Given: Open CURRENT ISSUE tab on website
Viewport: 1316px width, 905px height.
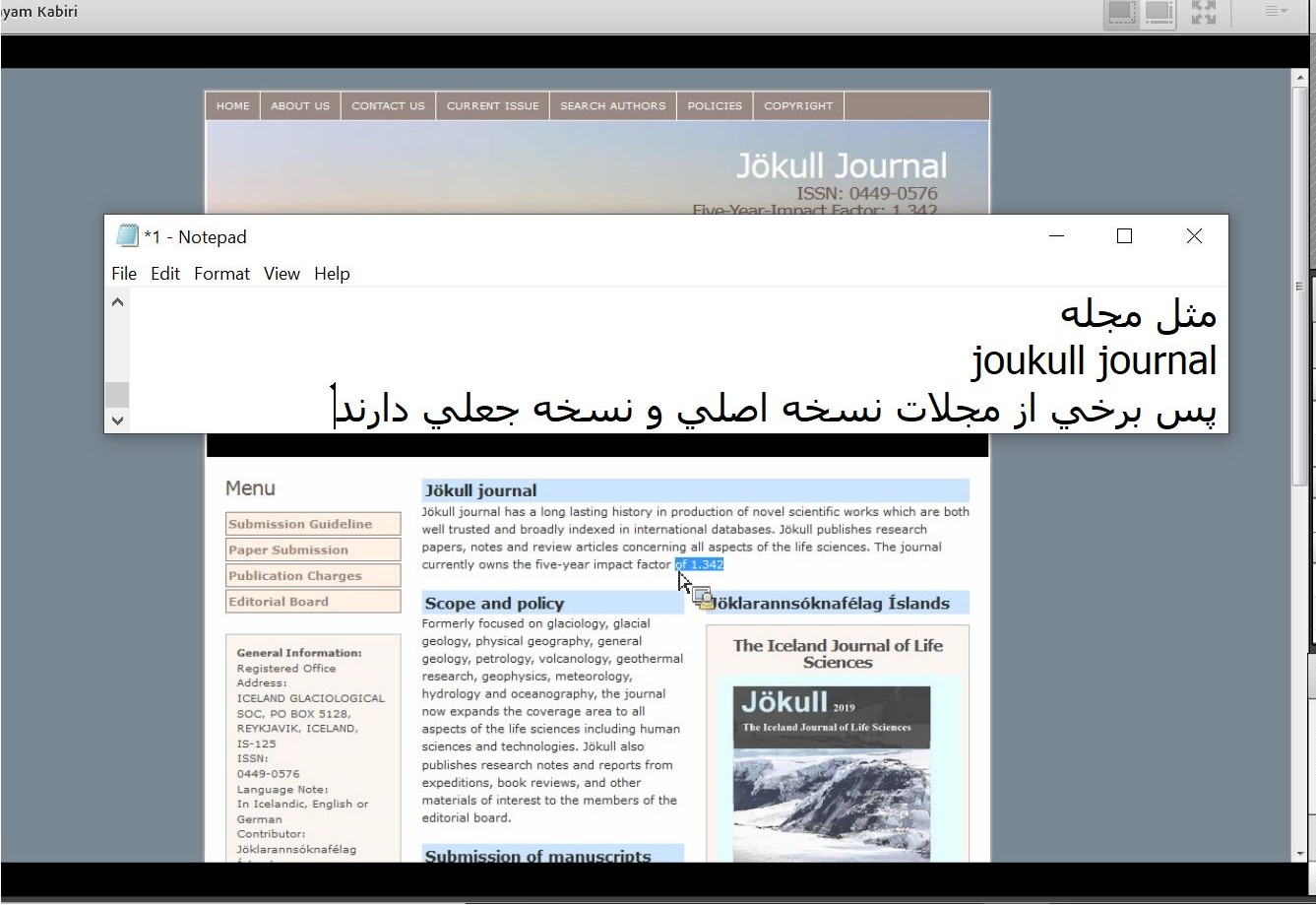Looking at the screenshot, I should (x=492, y=105).
